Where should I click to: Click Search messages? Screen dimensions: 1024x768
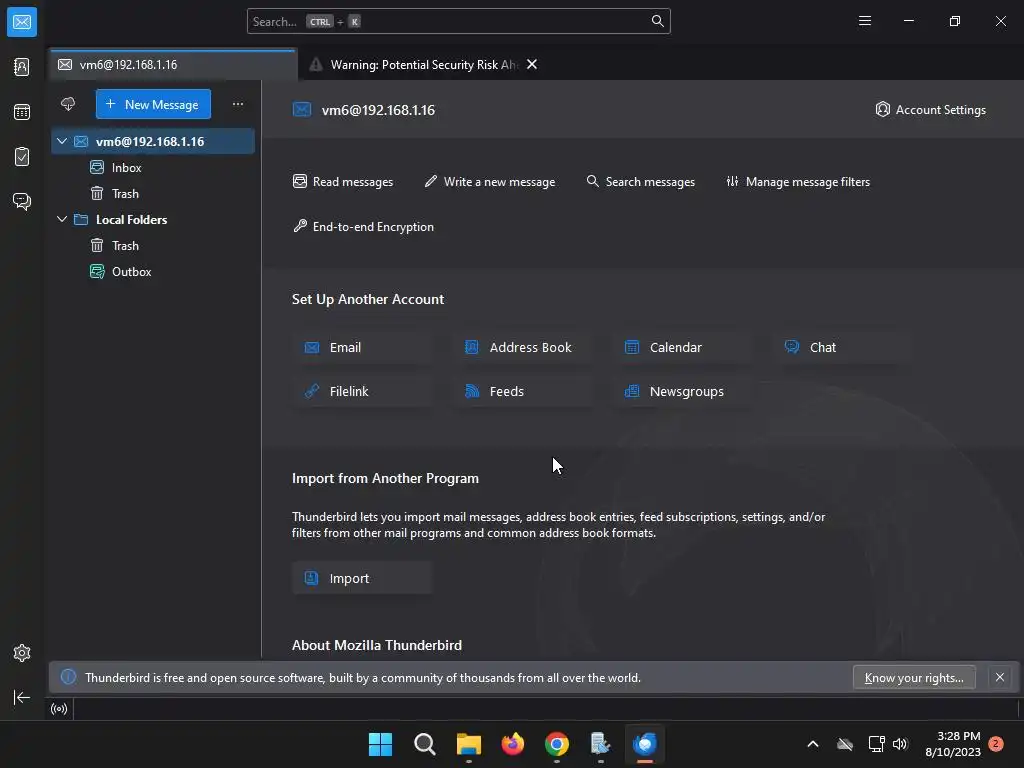641,182
